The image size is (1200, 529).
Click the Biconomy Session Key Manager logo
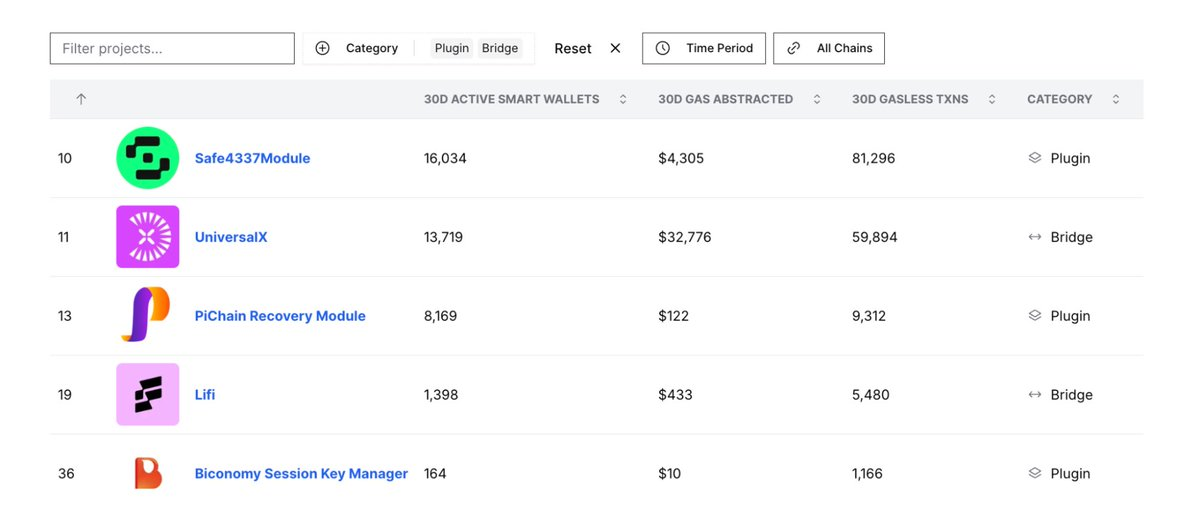click(x=147, y=473)
